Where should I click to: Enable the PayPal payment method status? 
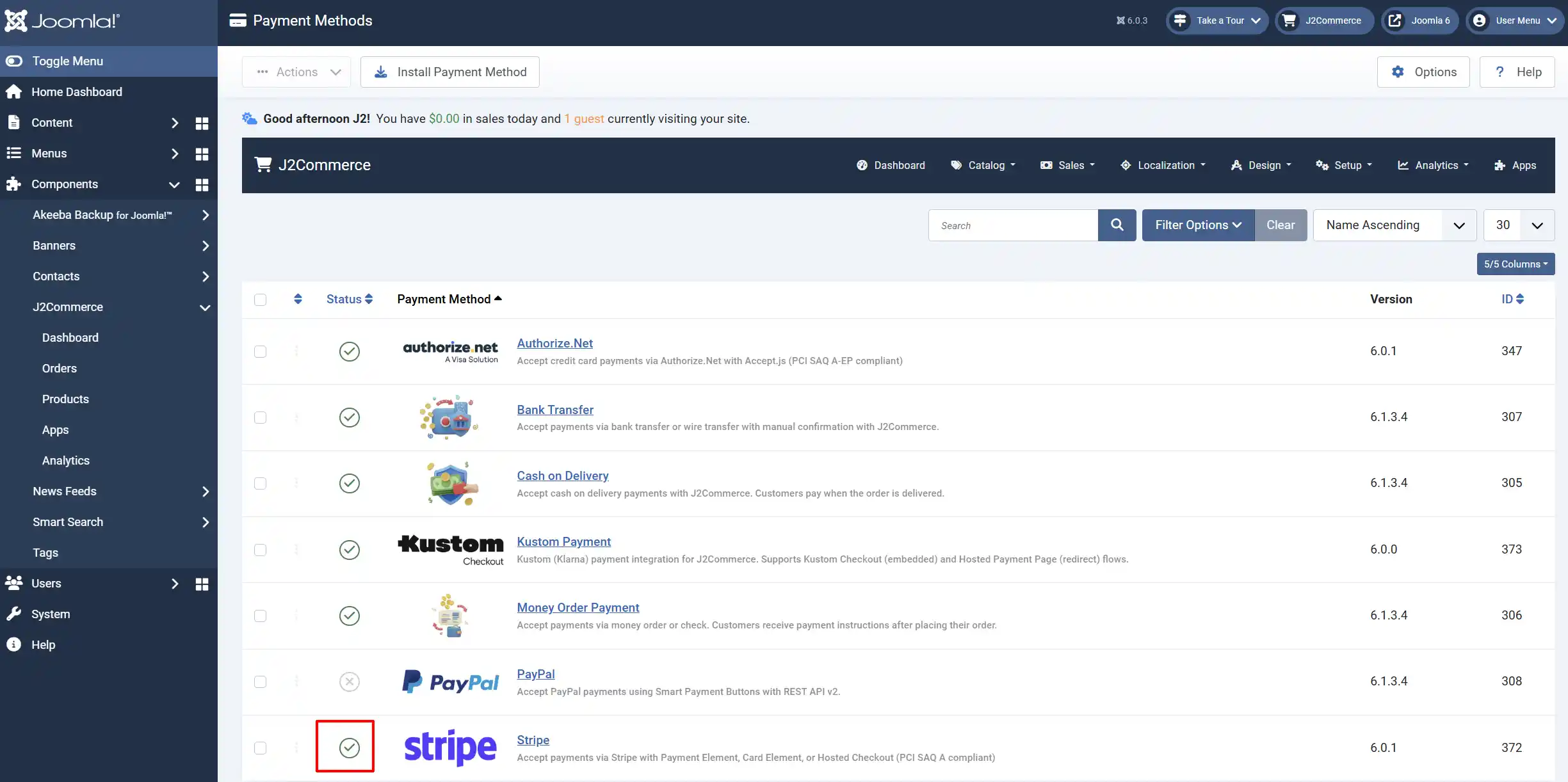[x=350, y=682]
